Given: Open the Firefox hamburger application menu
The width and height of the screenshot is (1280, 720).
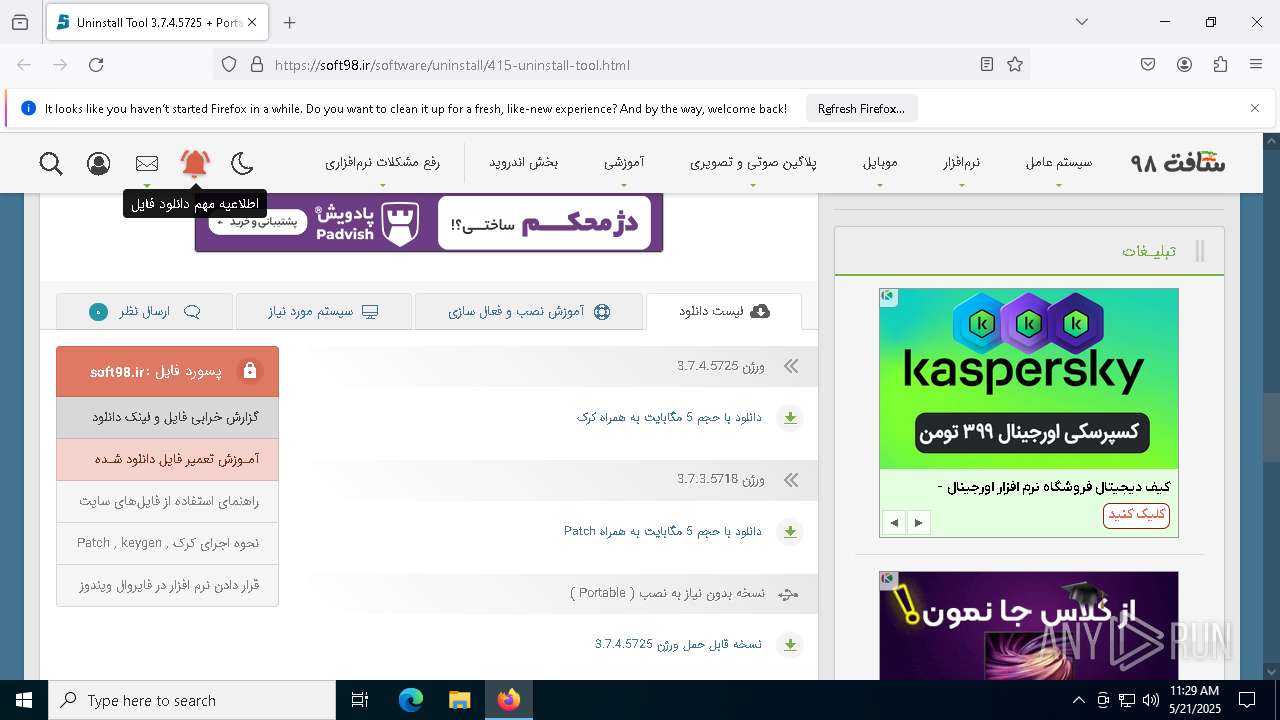Looking at the screenshot, I should coord(1256,65).
